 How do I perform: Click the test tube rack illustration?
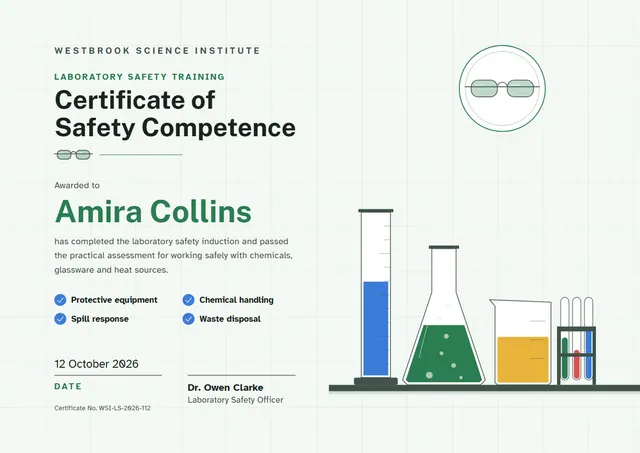pyautogui.click(x=576, y=341)
